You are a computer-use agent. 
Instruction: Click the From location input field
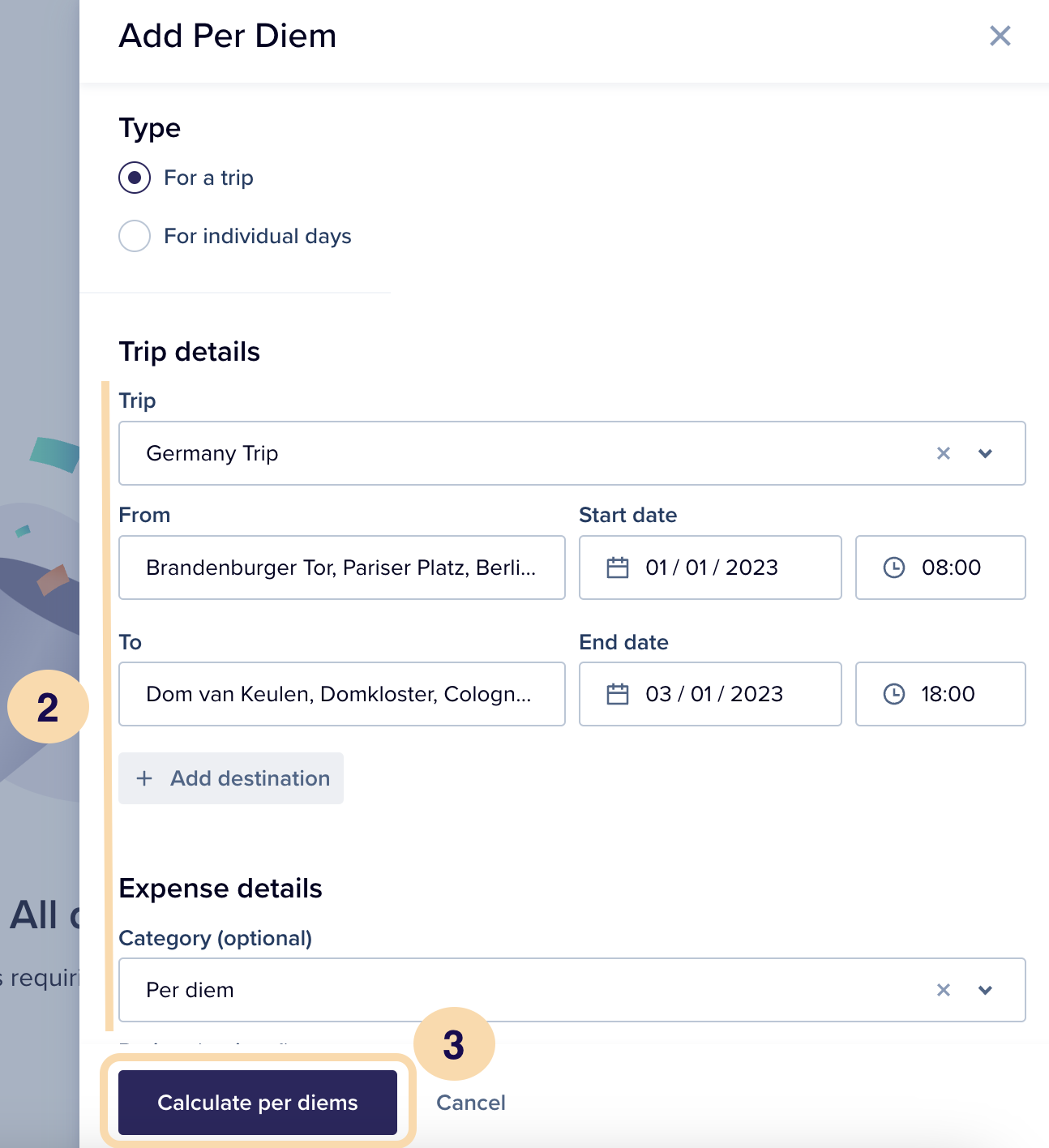[341, 568]
